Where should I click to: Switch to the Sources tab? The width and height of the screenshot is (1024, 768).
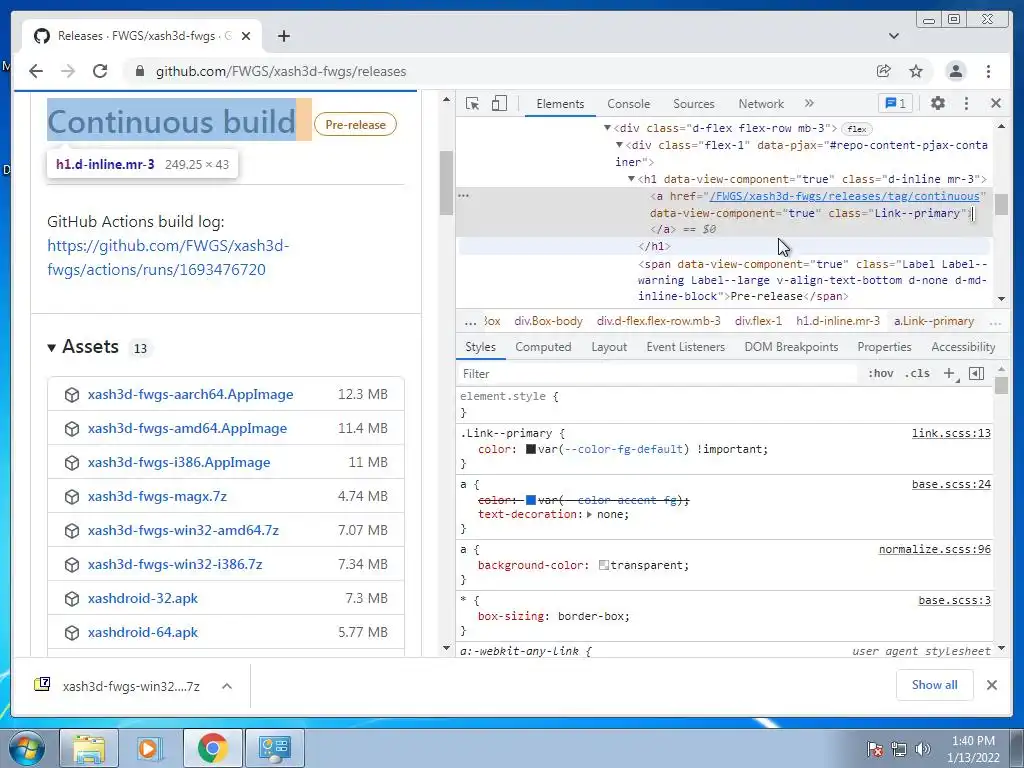click(x=694, y=104)
